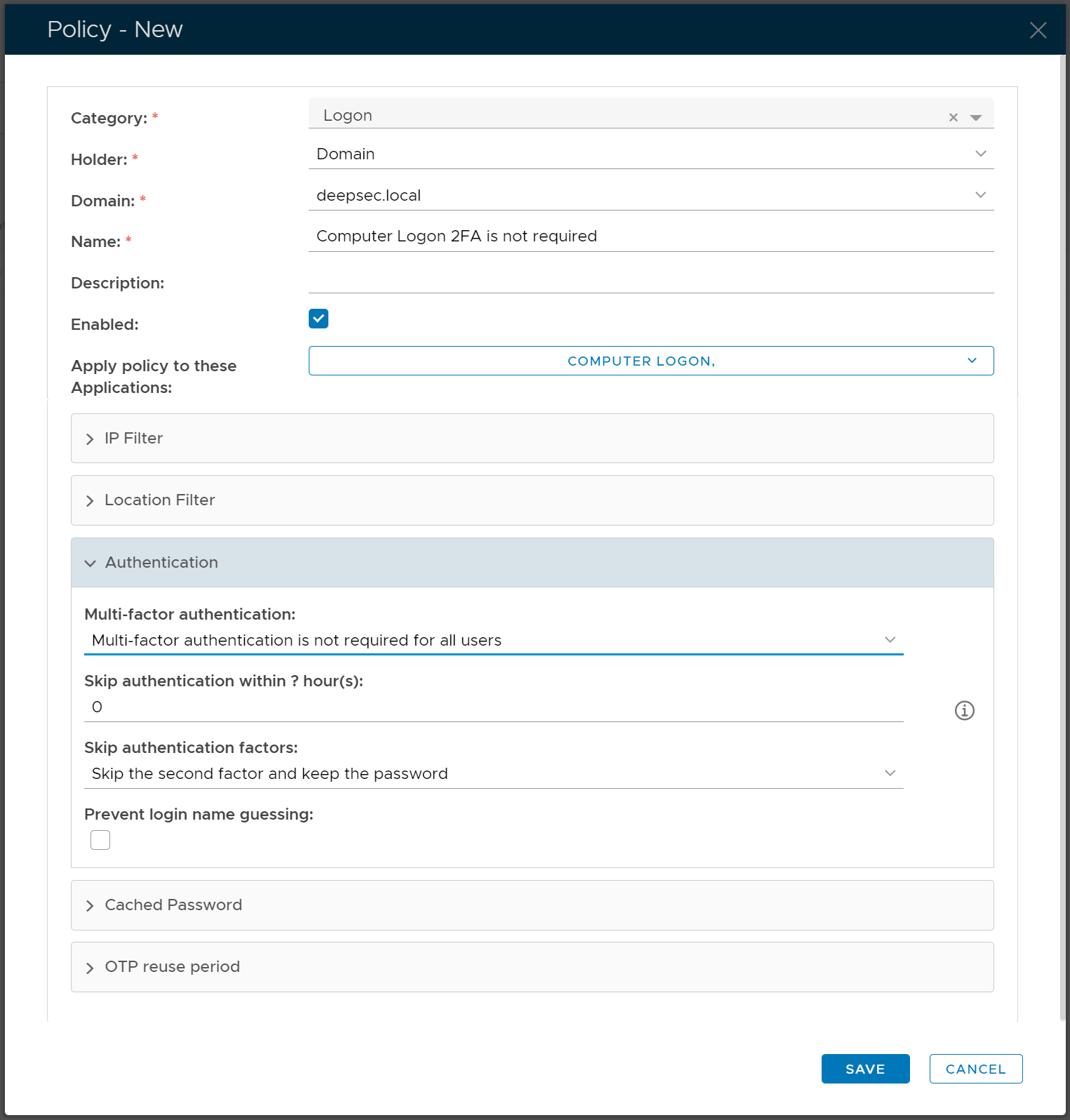
Task: Click the info icon beside skip hours
Action: [x=964, y=710]
